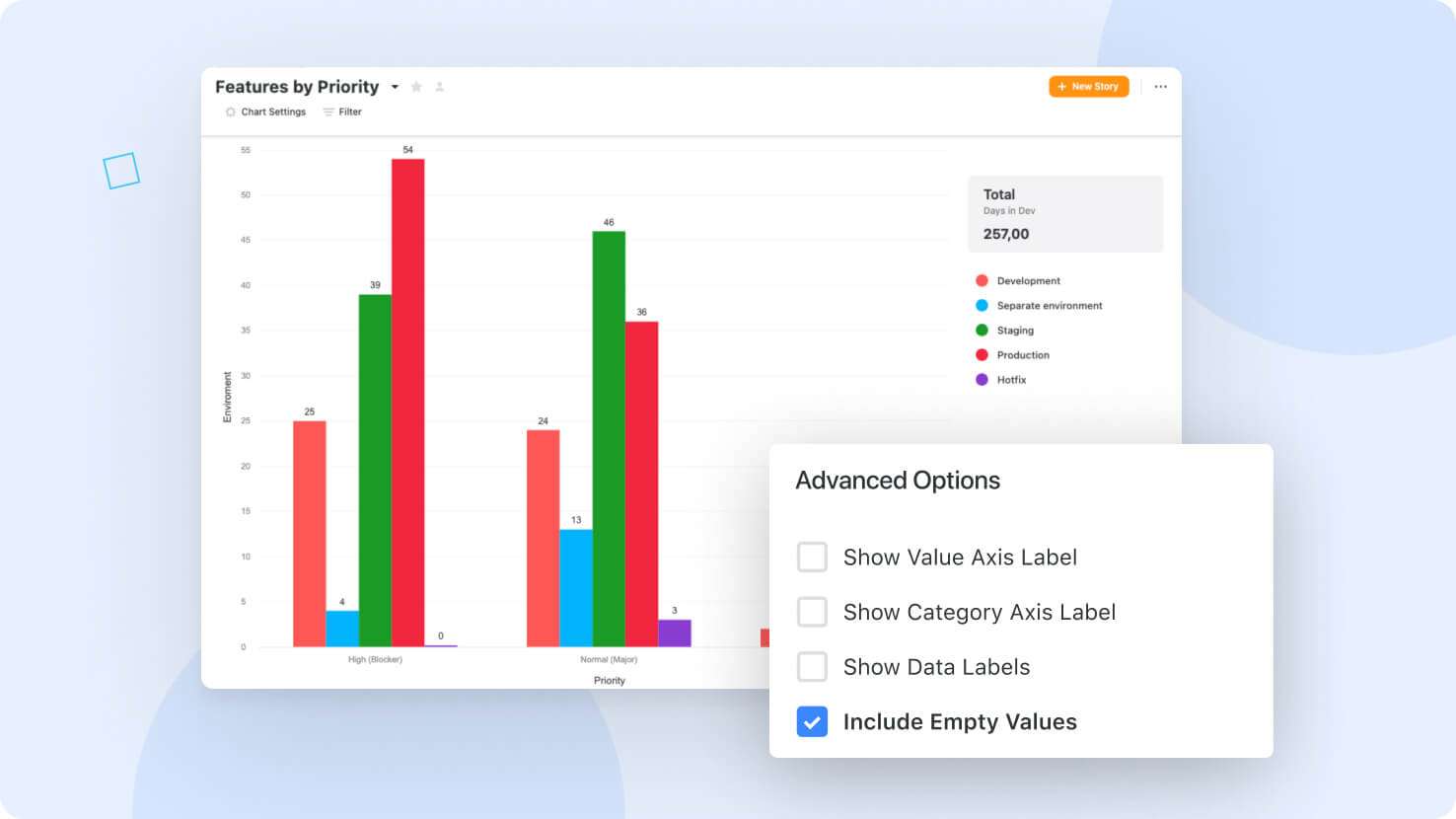Screen dimensions: 1456x819
Task: Enable Show Value Axis Label checkbox
Action: click(x=812, y=557)
